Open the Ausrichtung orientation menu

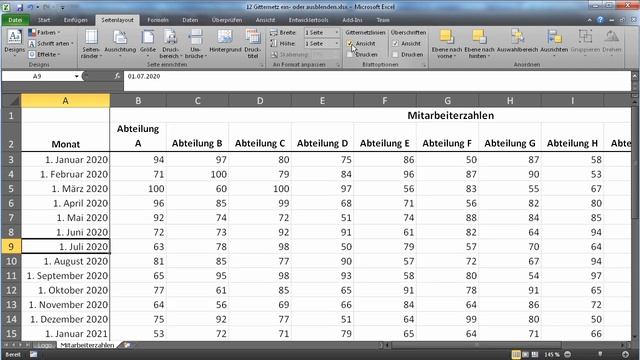(120, 43)
